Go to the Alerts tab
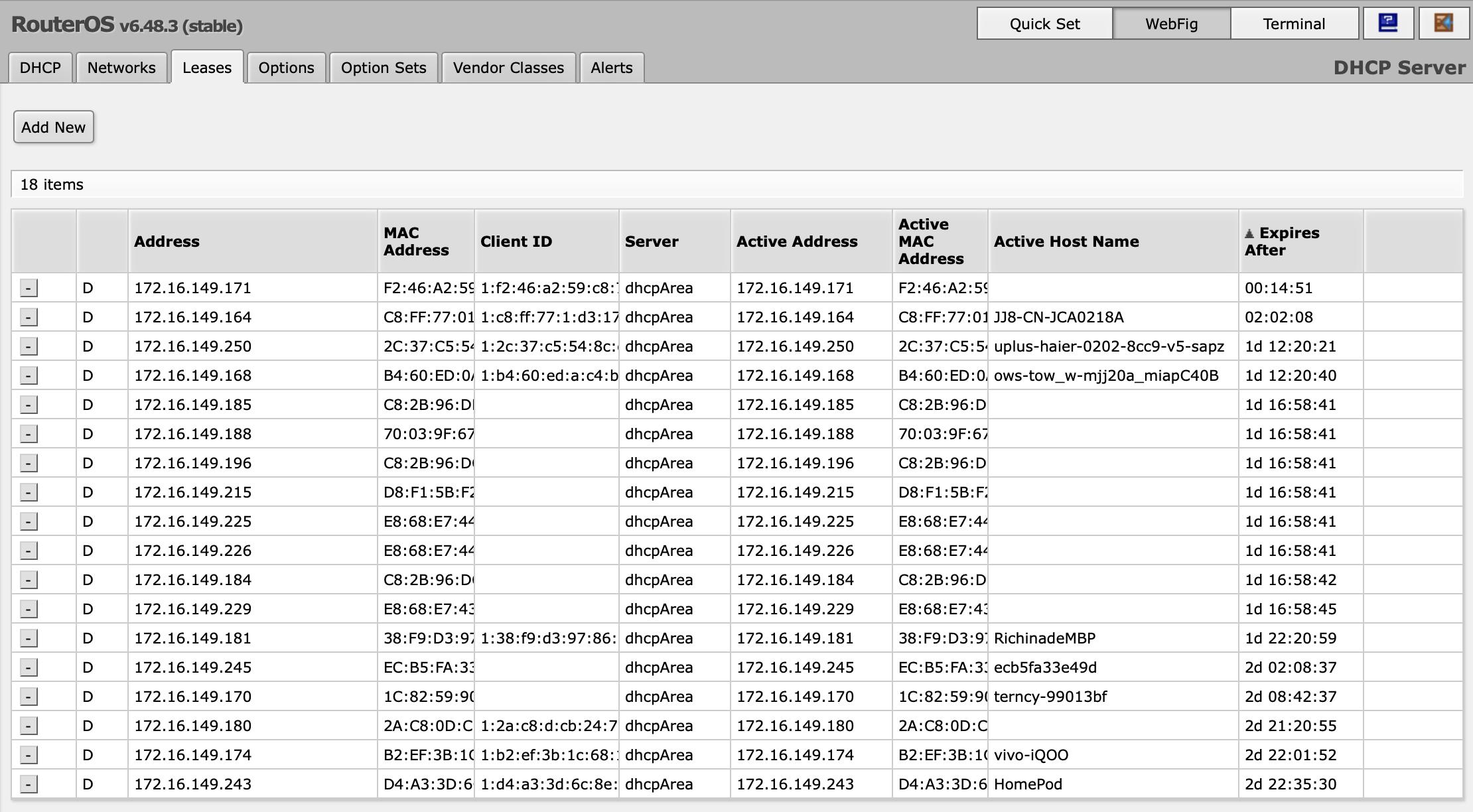This screenshot has width=1473, height=812. (611, 68)
